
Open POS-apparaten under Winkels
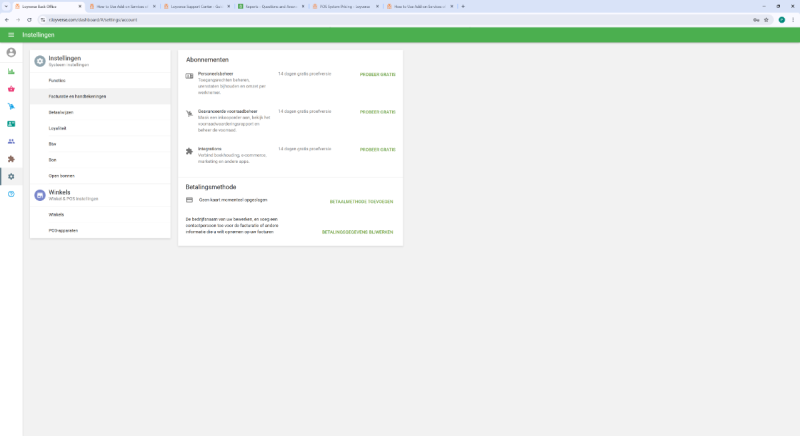click(63, 230)
